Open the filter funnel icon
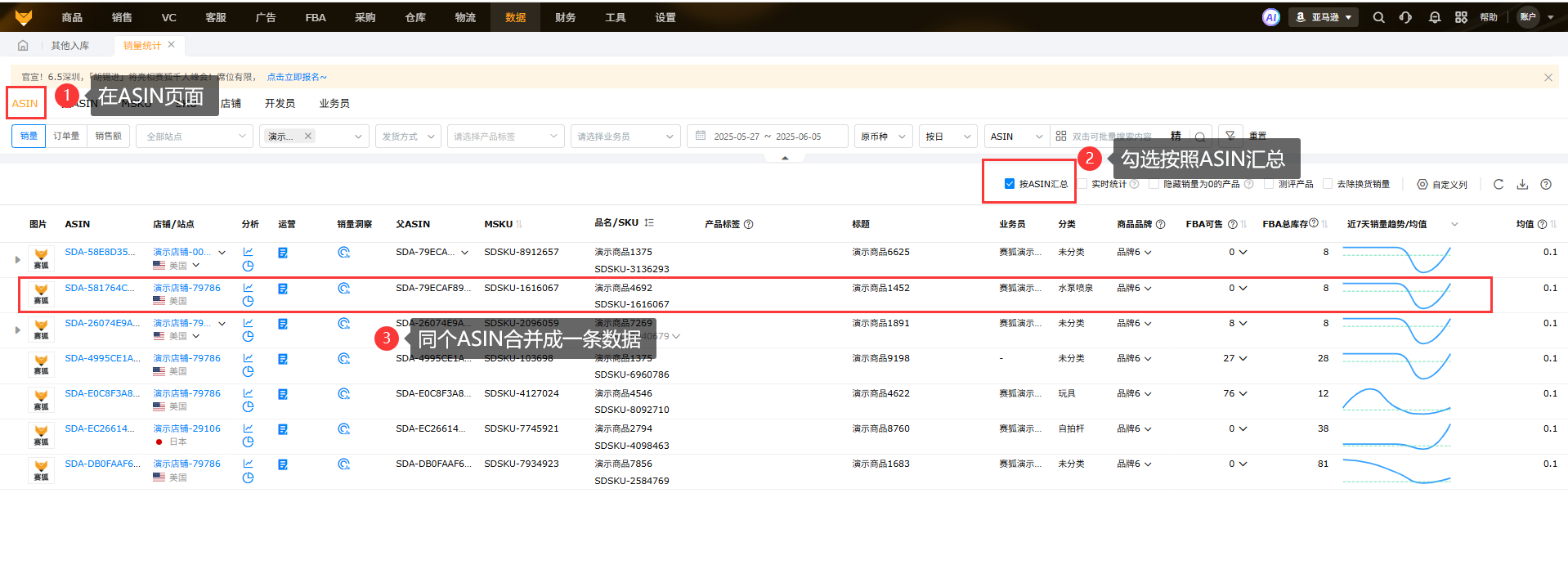This screenshot has height=565, width=1568. (x=1230, y=137)
